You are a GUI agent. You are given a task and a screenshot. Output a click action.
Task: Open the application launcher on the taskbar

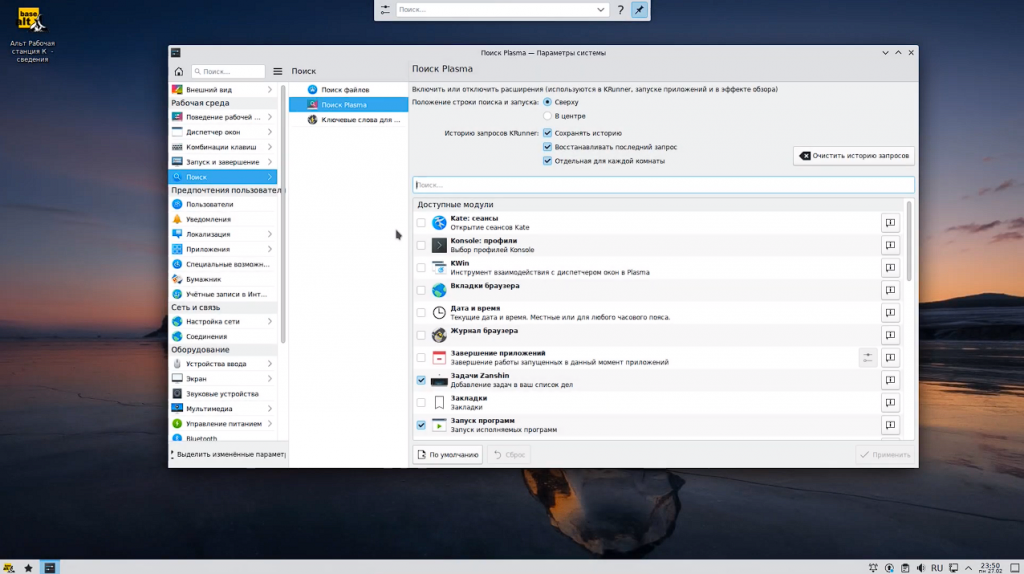click(8, 567)
